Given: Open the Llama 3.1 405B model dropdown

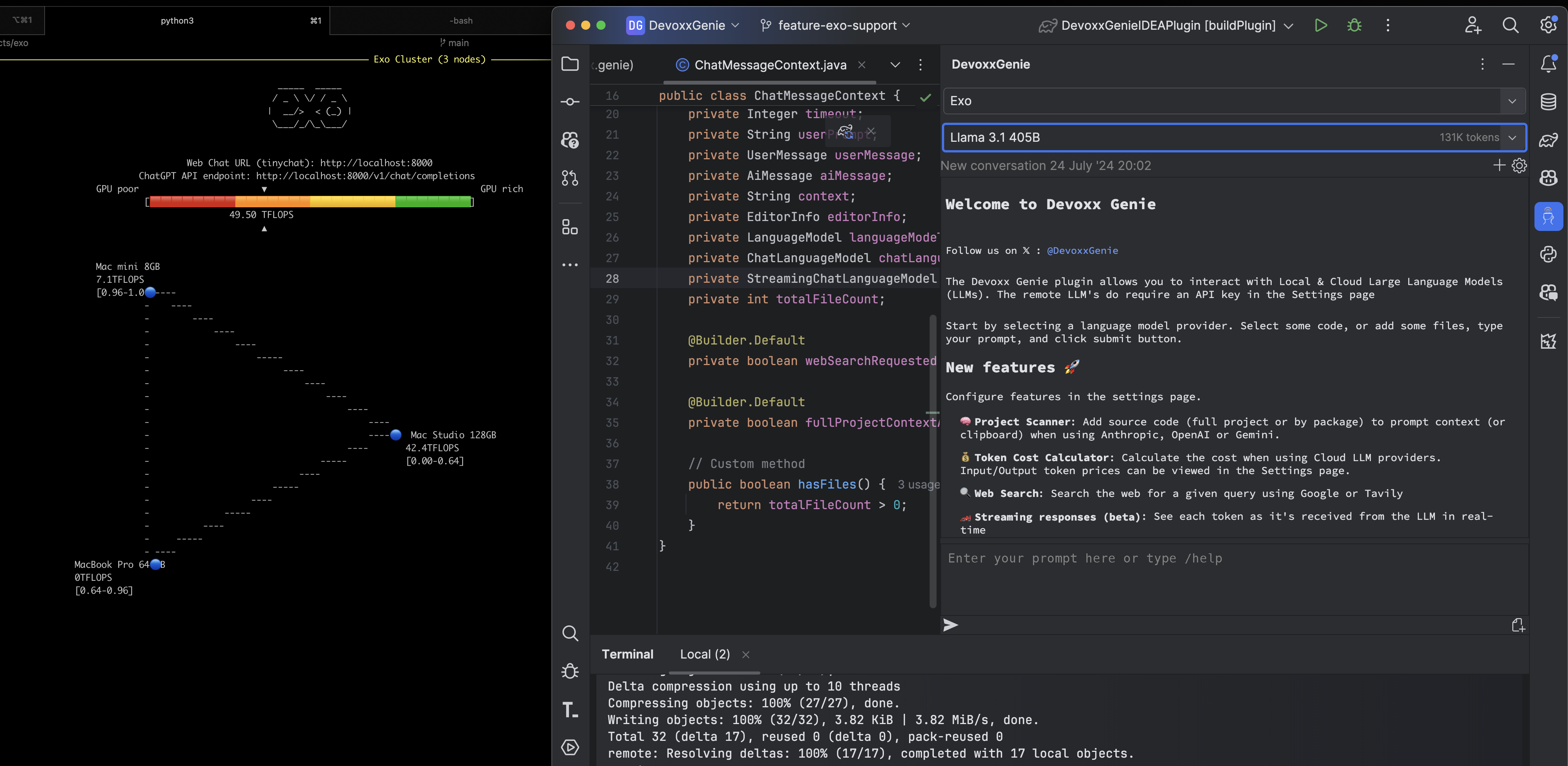Looking at the screenshot, I should tap(1512, 138).
